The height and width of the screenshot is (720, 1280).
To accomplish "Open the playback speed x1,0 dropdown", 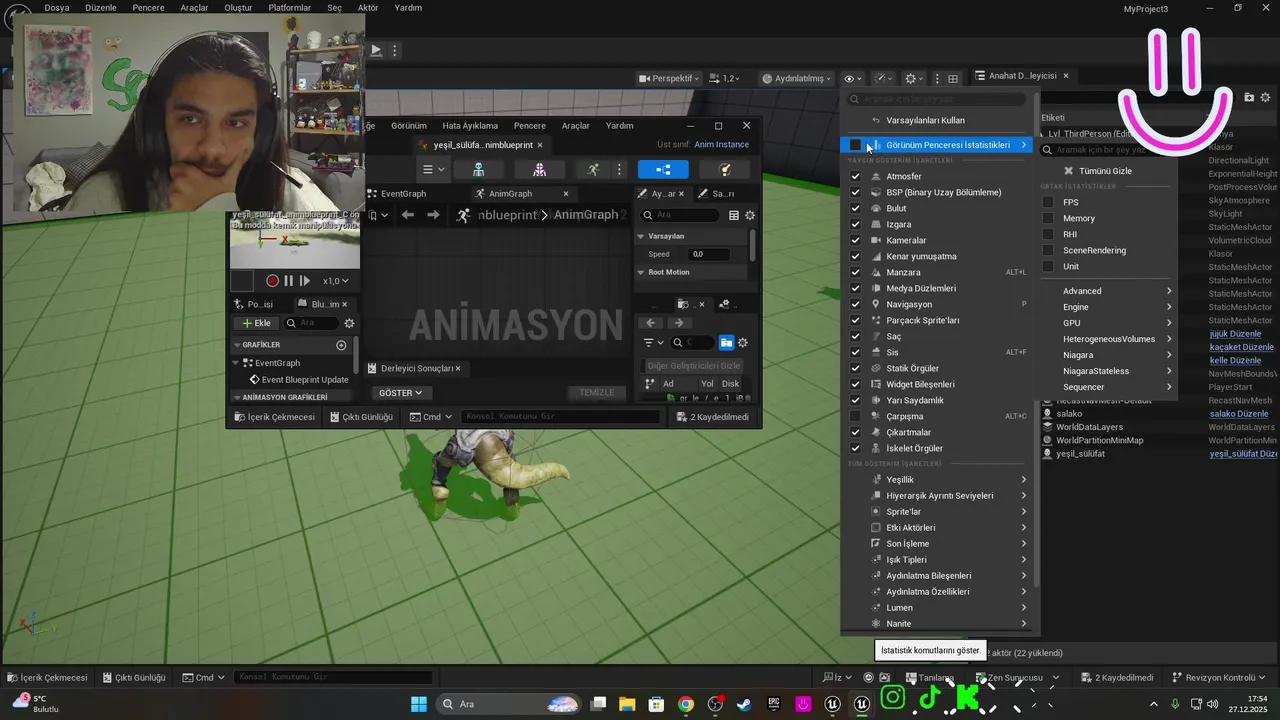I will 335,281.
